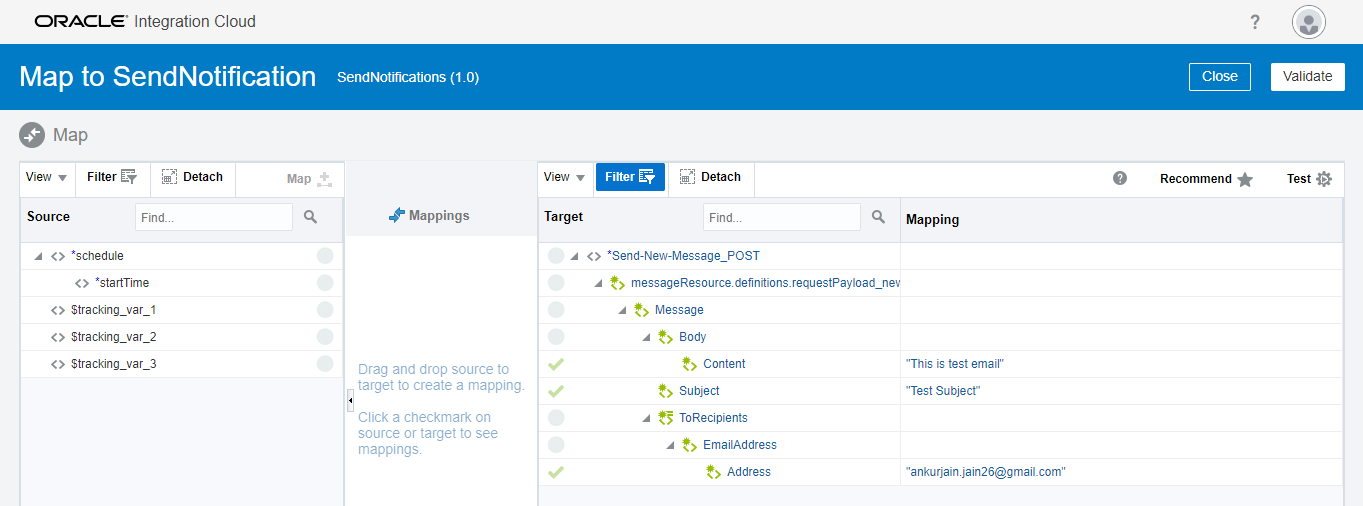
Task: Click the Target Find input field
Action: (x=782, y=216)
